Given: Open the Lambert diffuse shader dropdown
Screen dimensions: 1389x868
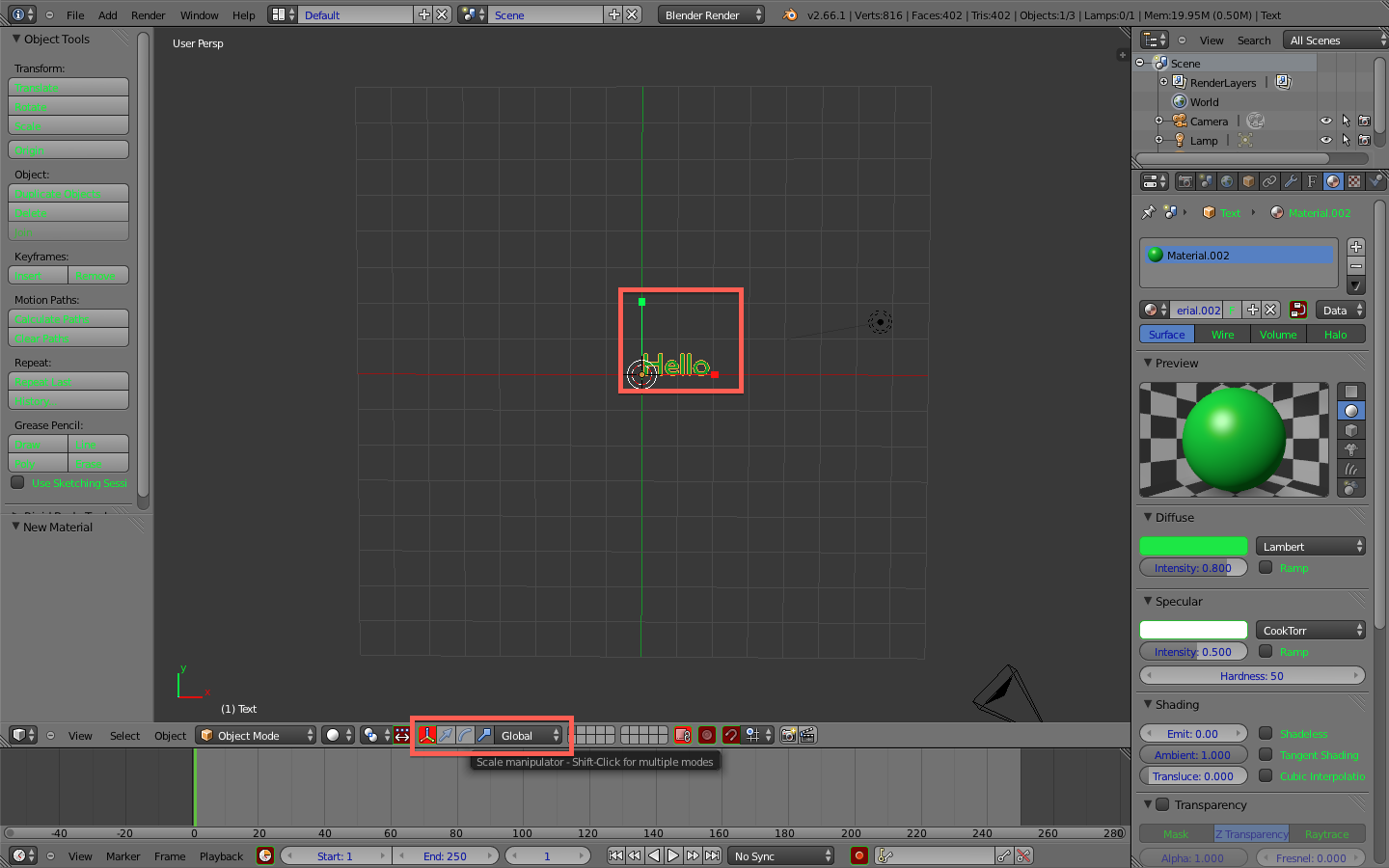Looking at the screenshot, I should pyautogui.click(x=1311, y=546).
